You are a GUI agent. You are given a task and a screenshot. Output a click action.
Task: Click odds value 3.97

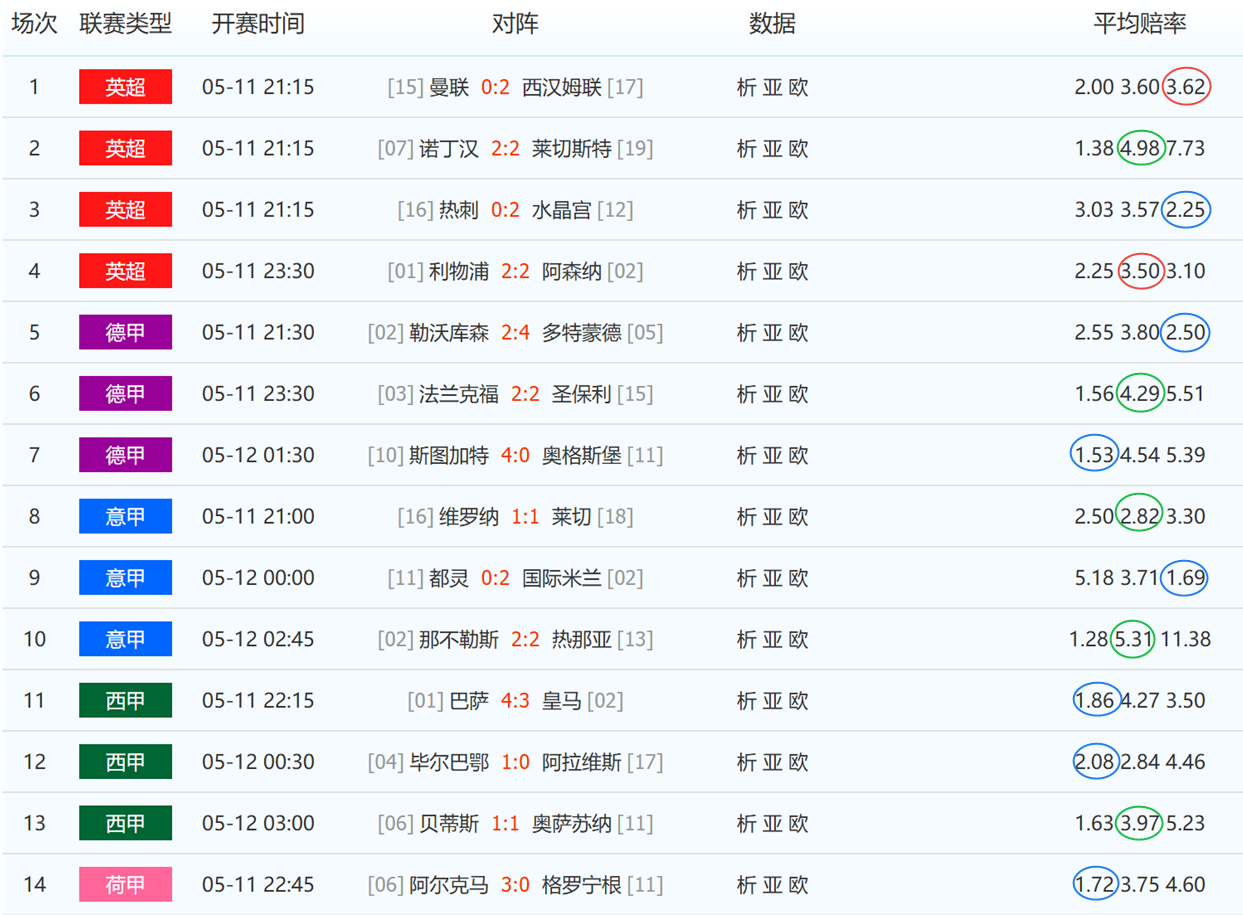(1140, 824)
